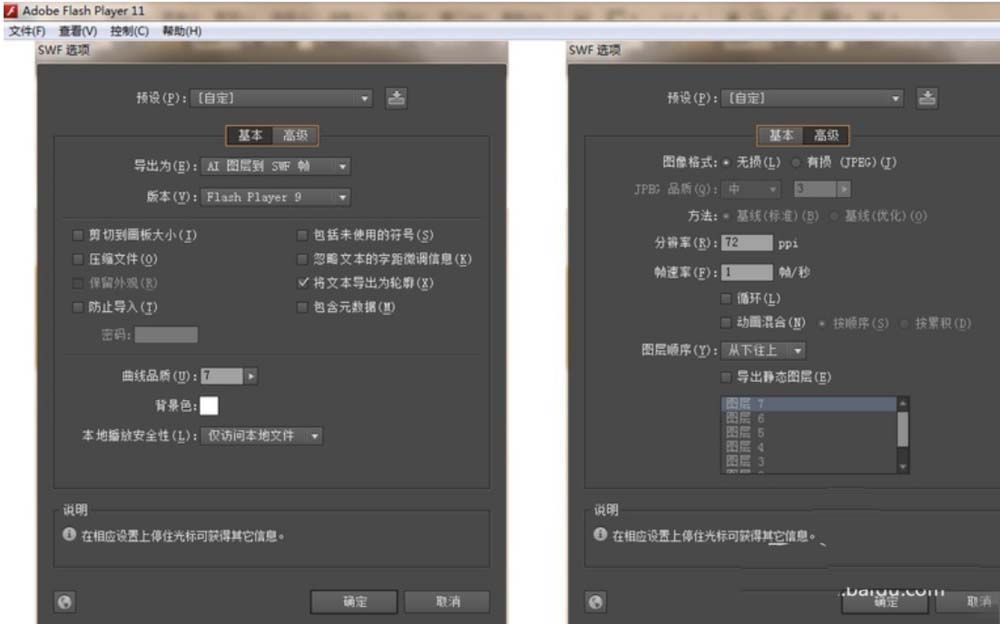The image size is (1000, 624).
Task: Select 按累积 blend radio
Action: point(904,323)
